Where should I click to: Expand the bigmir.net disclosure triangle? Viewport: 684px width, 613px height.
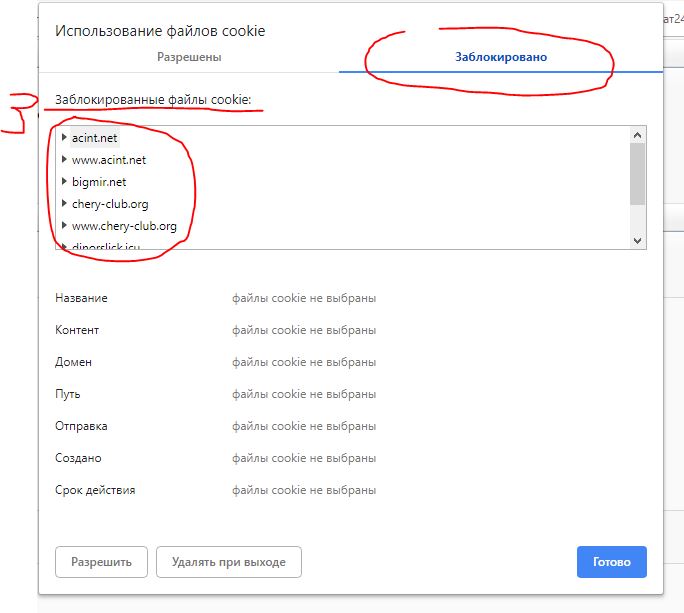click(64, 181)
